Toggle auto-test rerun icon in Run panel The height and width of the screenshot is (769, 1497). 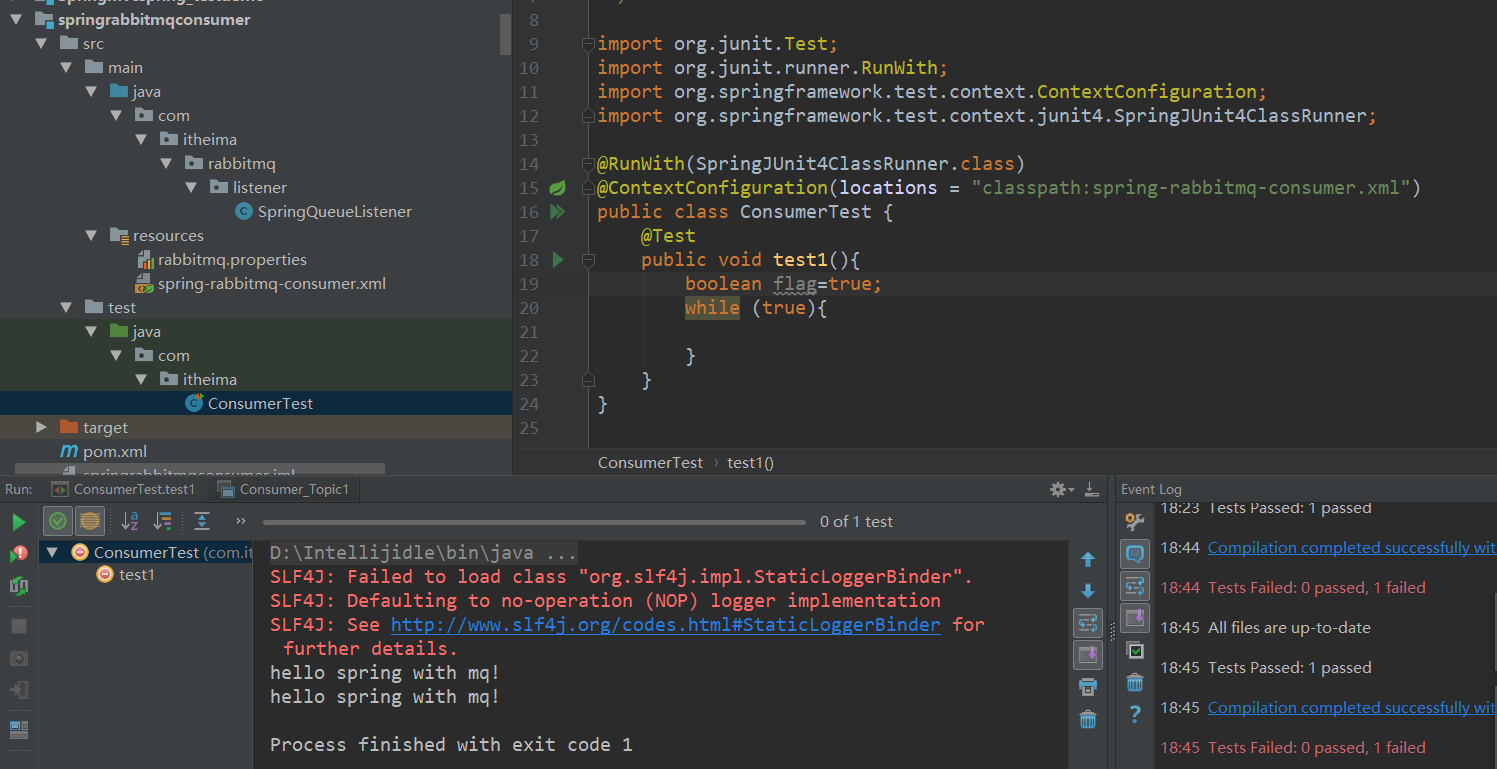pos(19,586)
